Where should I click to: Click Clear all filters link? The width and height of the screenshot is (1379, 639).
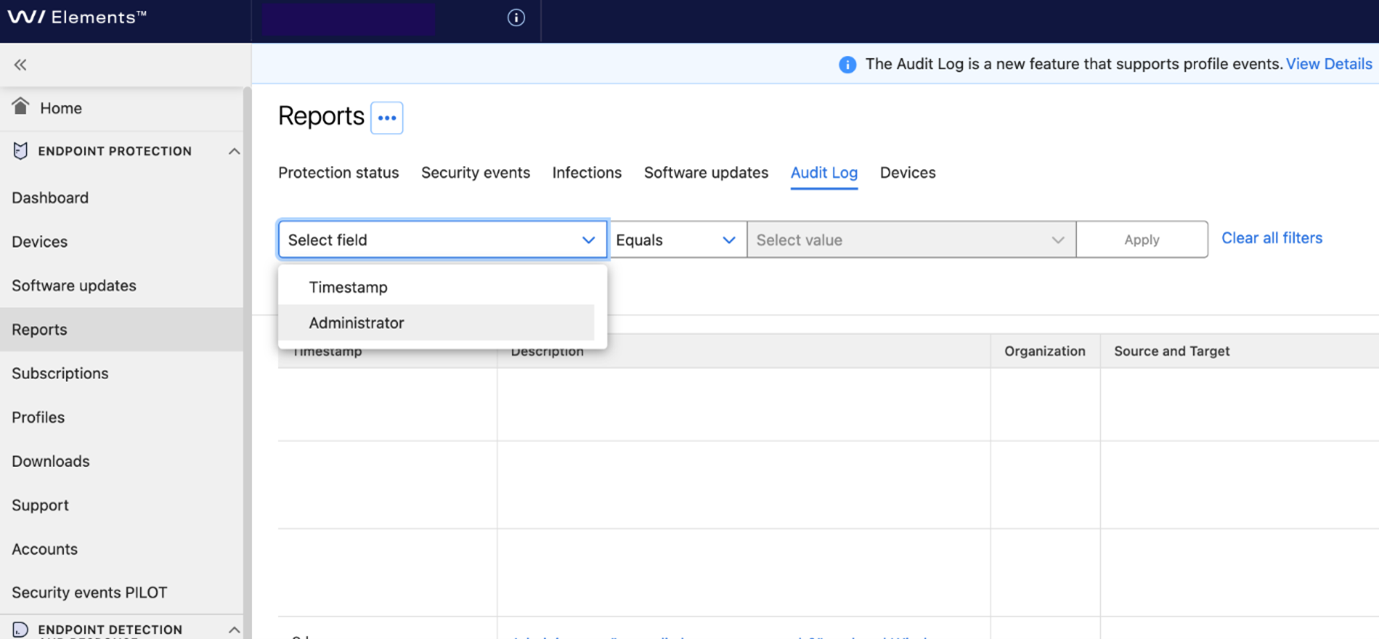click(1272, 238)
